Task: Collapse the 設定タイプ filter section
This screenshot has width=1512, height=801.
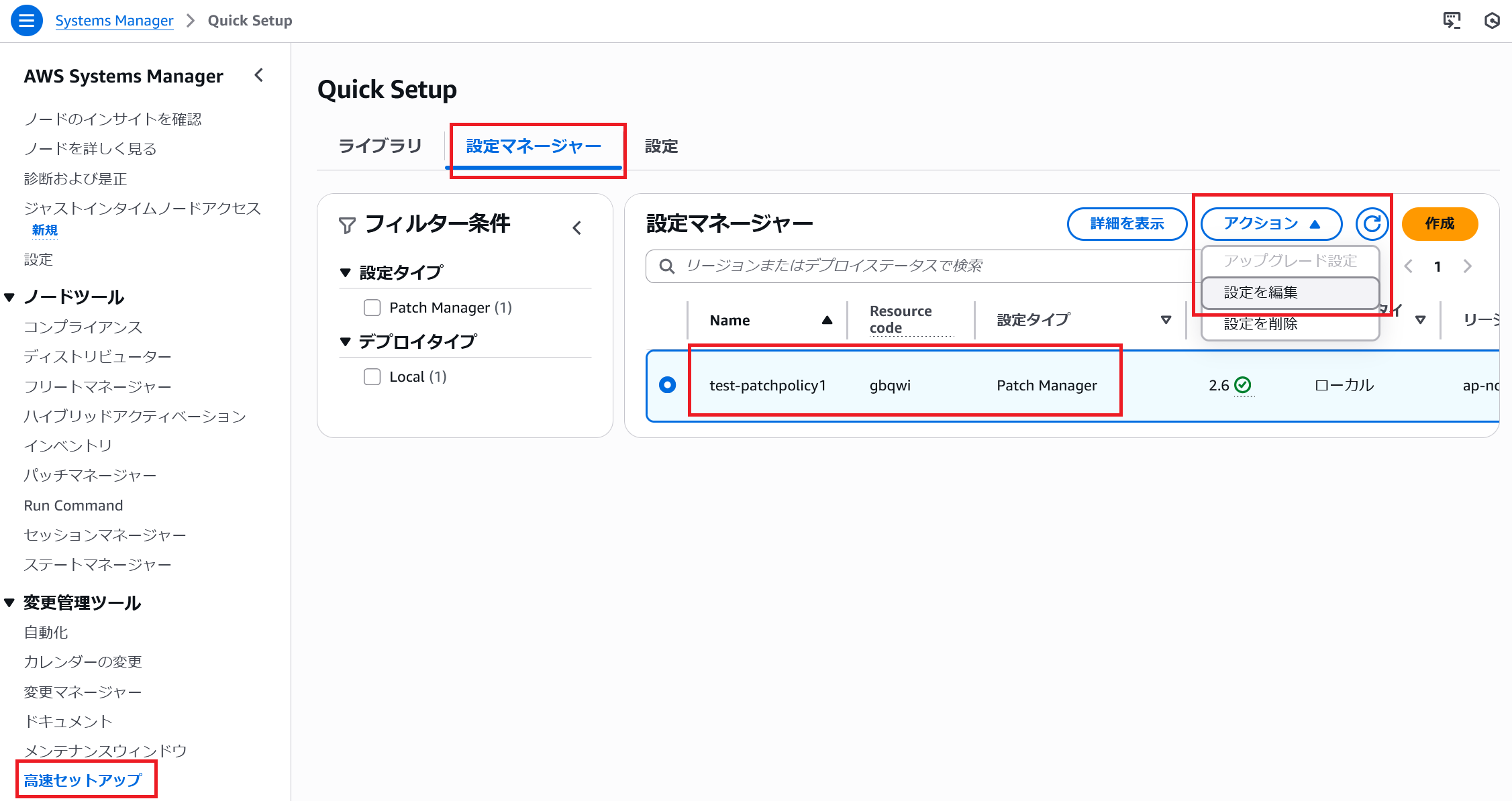Action: point(346,272)
